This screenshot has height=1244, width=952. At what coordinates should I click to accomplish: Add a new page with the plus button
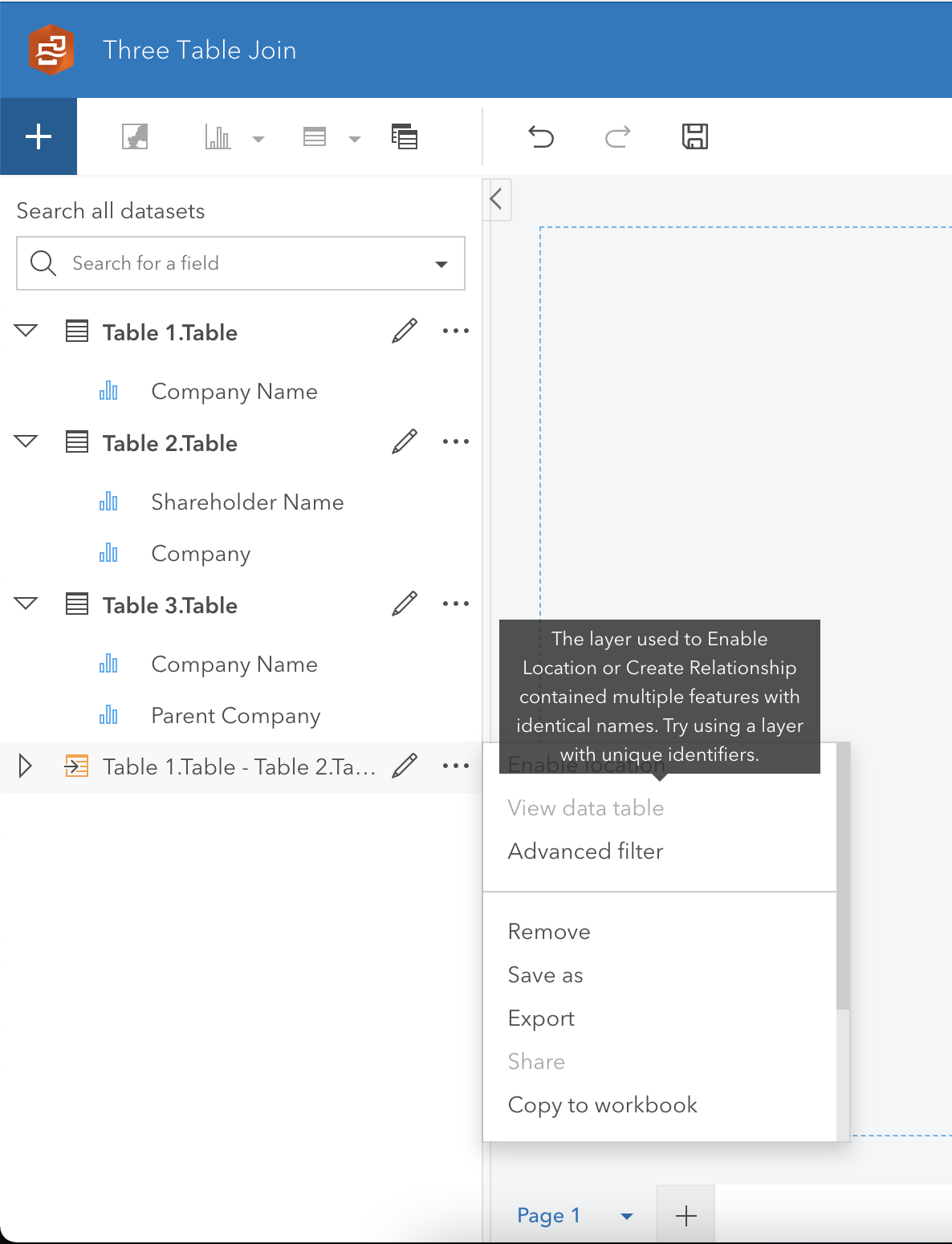click(686, 1215)
